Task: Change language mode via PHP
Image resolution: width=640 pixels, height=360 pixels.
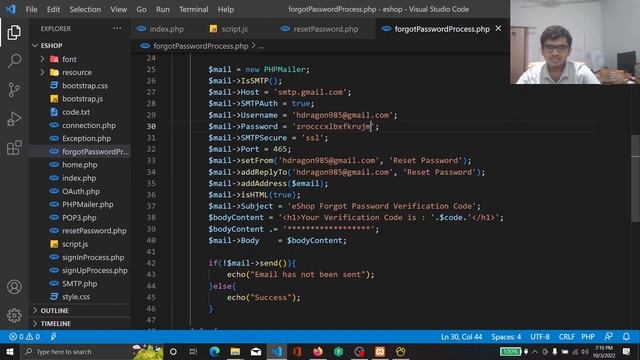Action: click(x=588, y=337)
